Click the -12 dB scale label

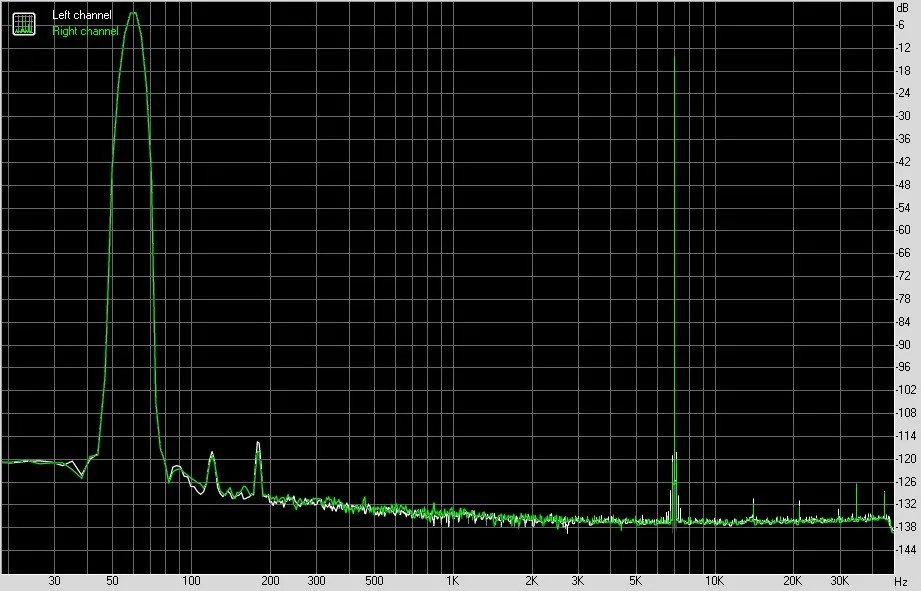click(x=903, y=48)
